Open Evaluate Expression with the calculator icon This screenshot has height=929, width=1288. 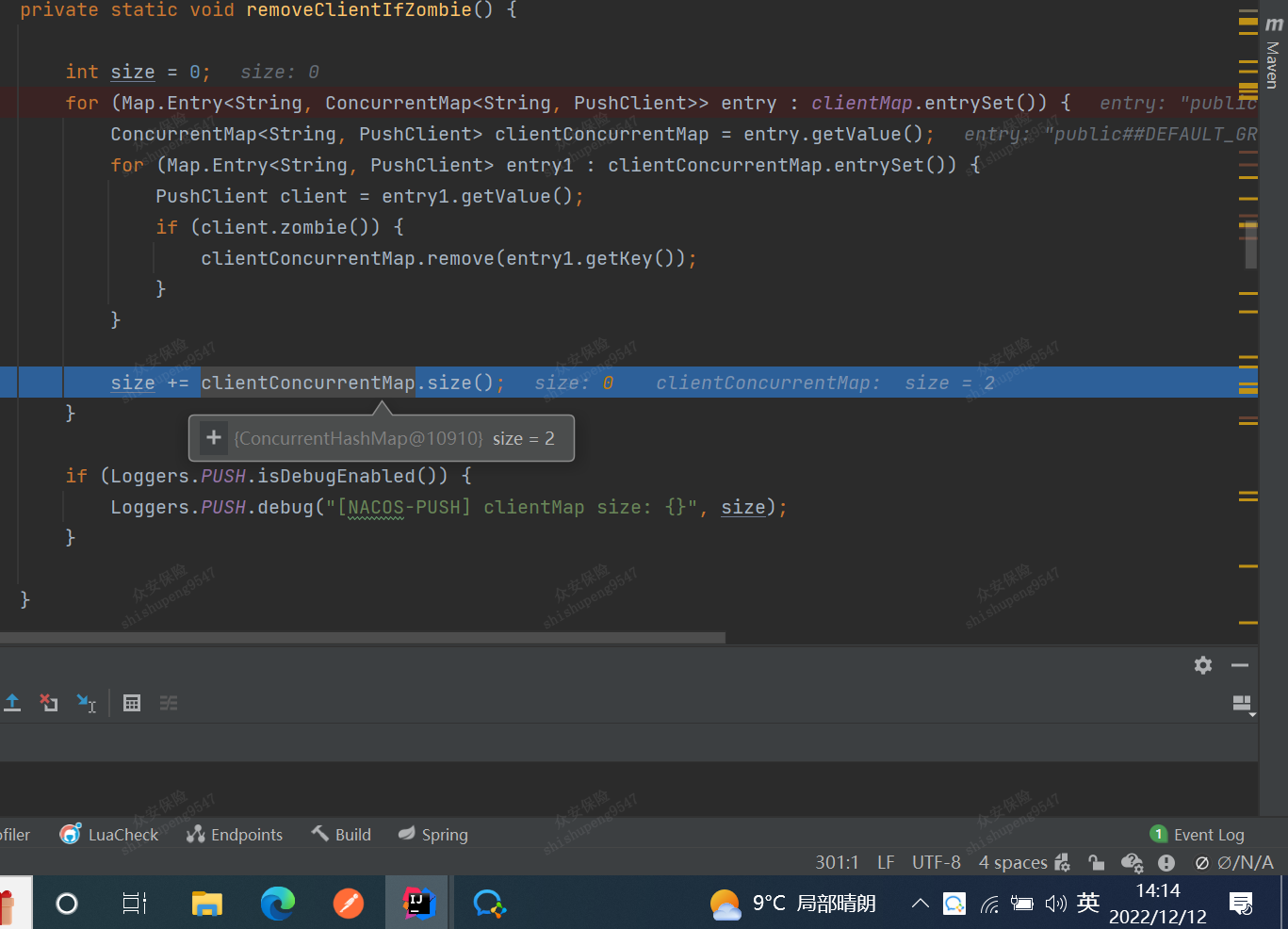pyautogui.click(x=131, y=703)
